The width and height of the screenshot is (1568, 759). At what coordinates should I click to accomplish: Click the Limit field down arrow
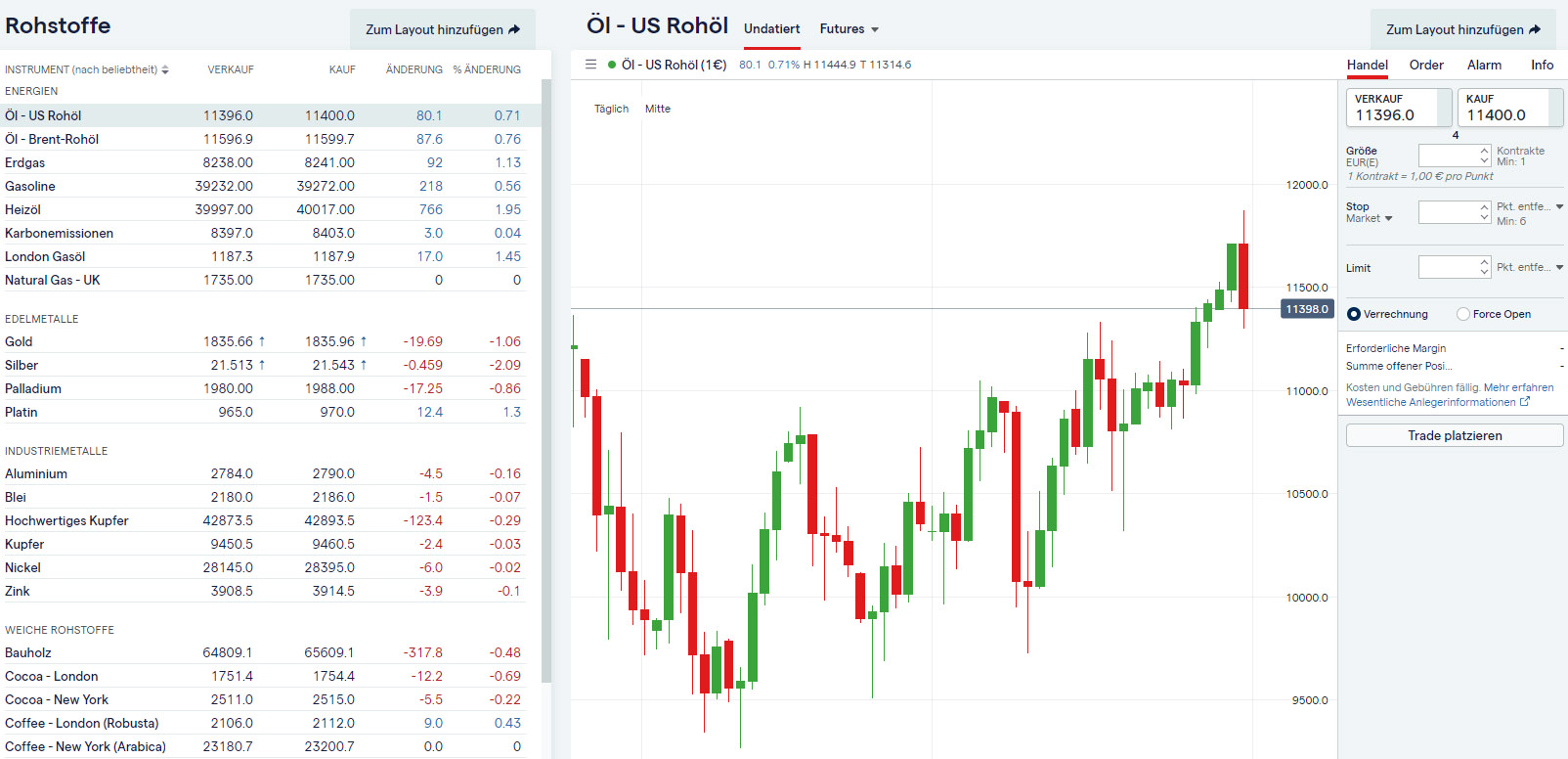pyautogui.click(x=1484, y=272)
